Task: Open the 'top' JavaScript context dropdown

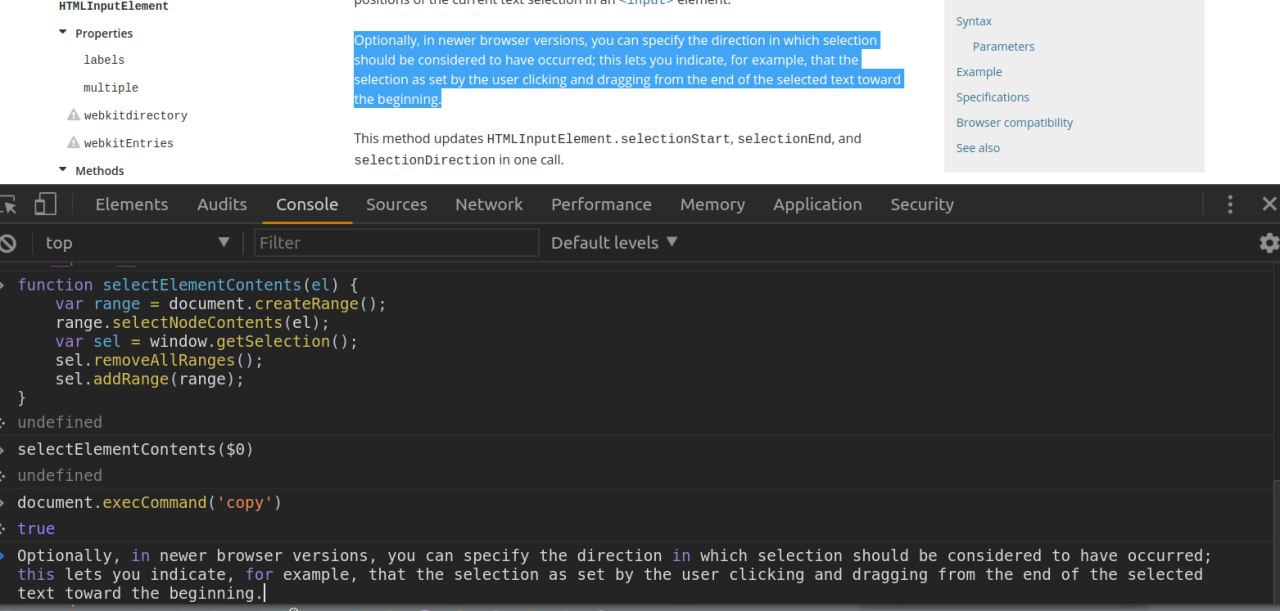Action: click(136, 243)
